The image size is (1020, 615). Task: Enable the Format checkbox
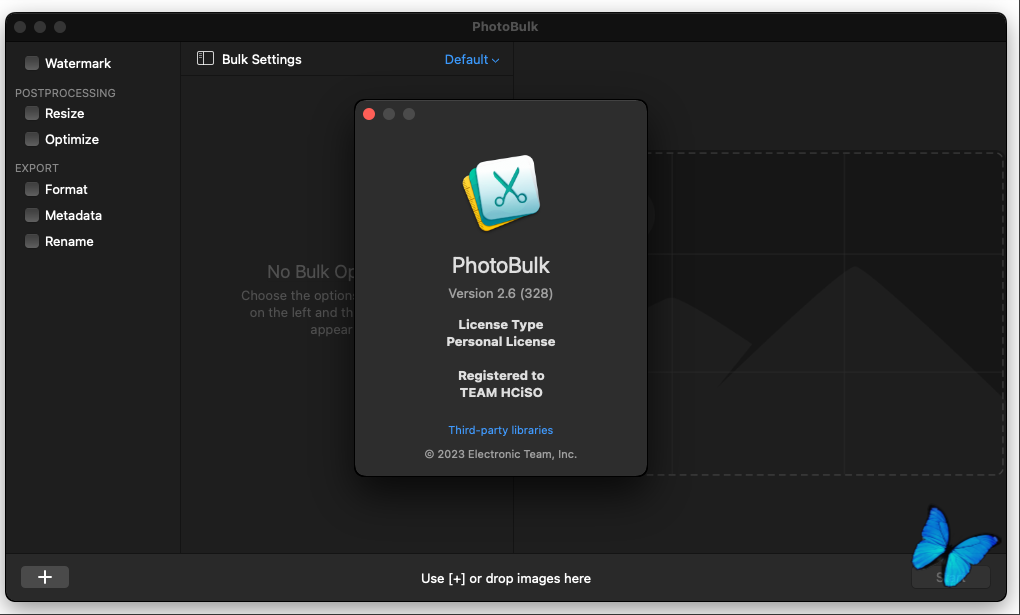[x=32, y=189]
